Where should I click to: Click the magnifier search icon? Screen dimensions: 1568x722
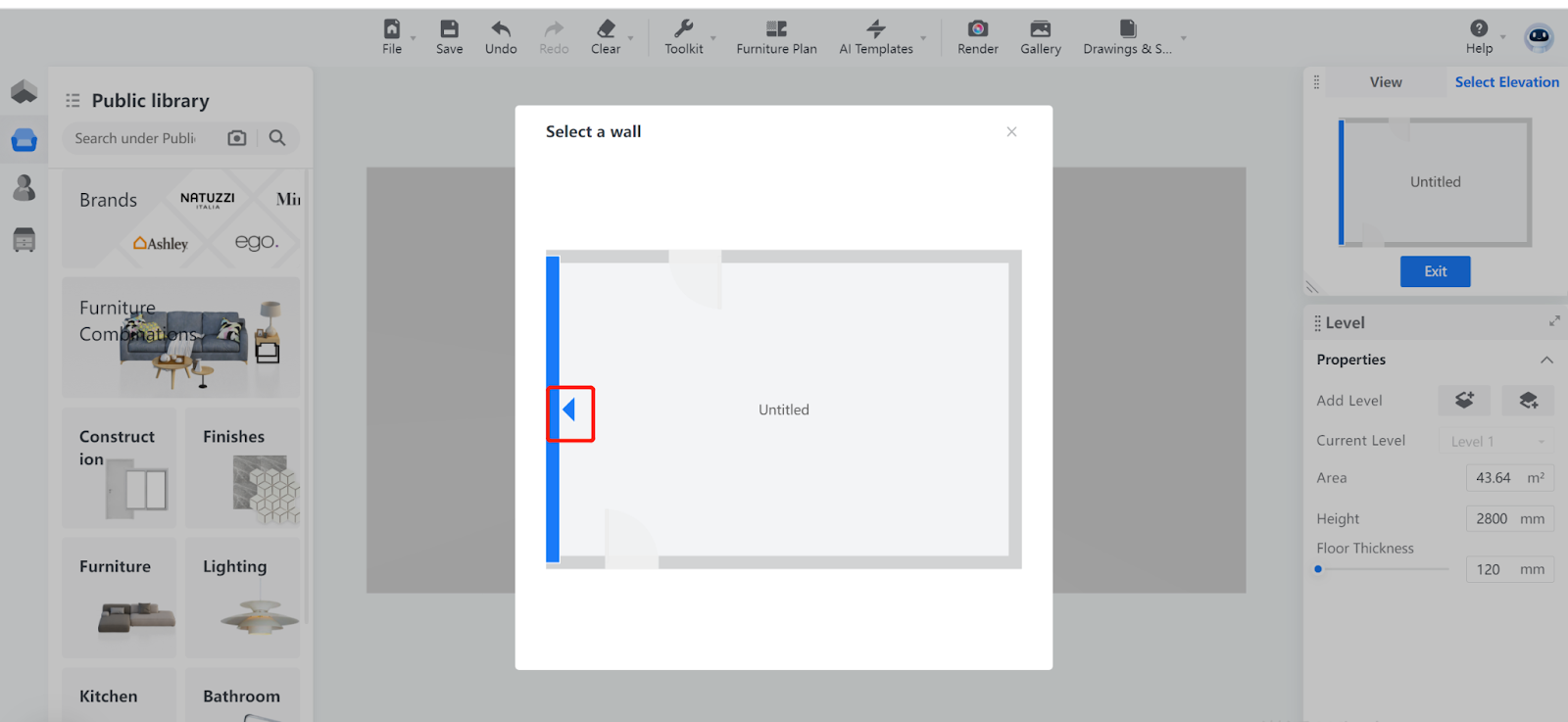point(277,138)
